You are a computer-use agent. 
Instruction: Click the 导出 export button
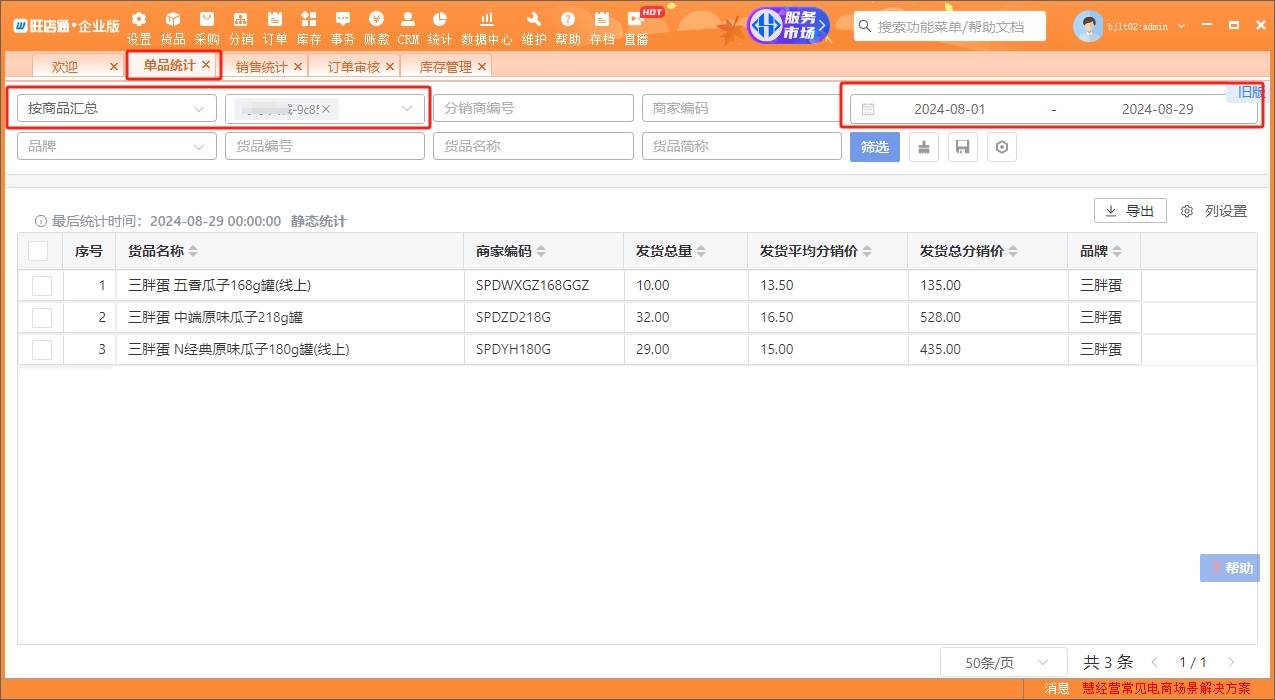point(1130,211)
